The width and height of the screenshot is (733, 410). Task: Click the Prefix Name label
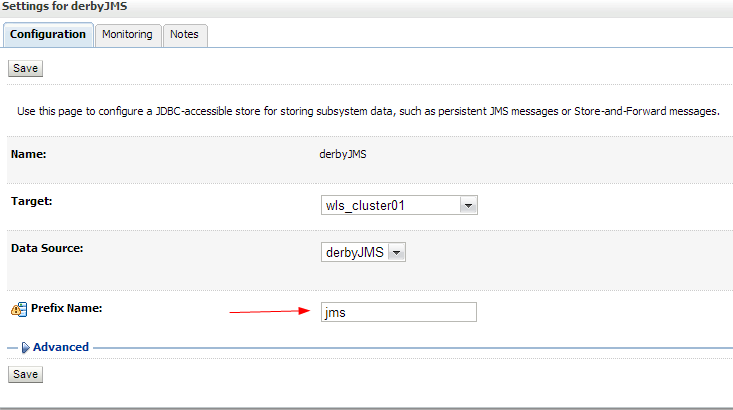[x=66, y=308]
